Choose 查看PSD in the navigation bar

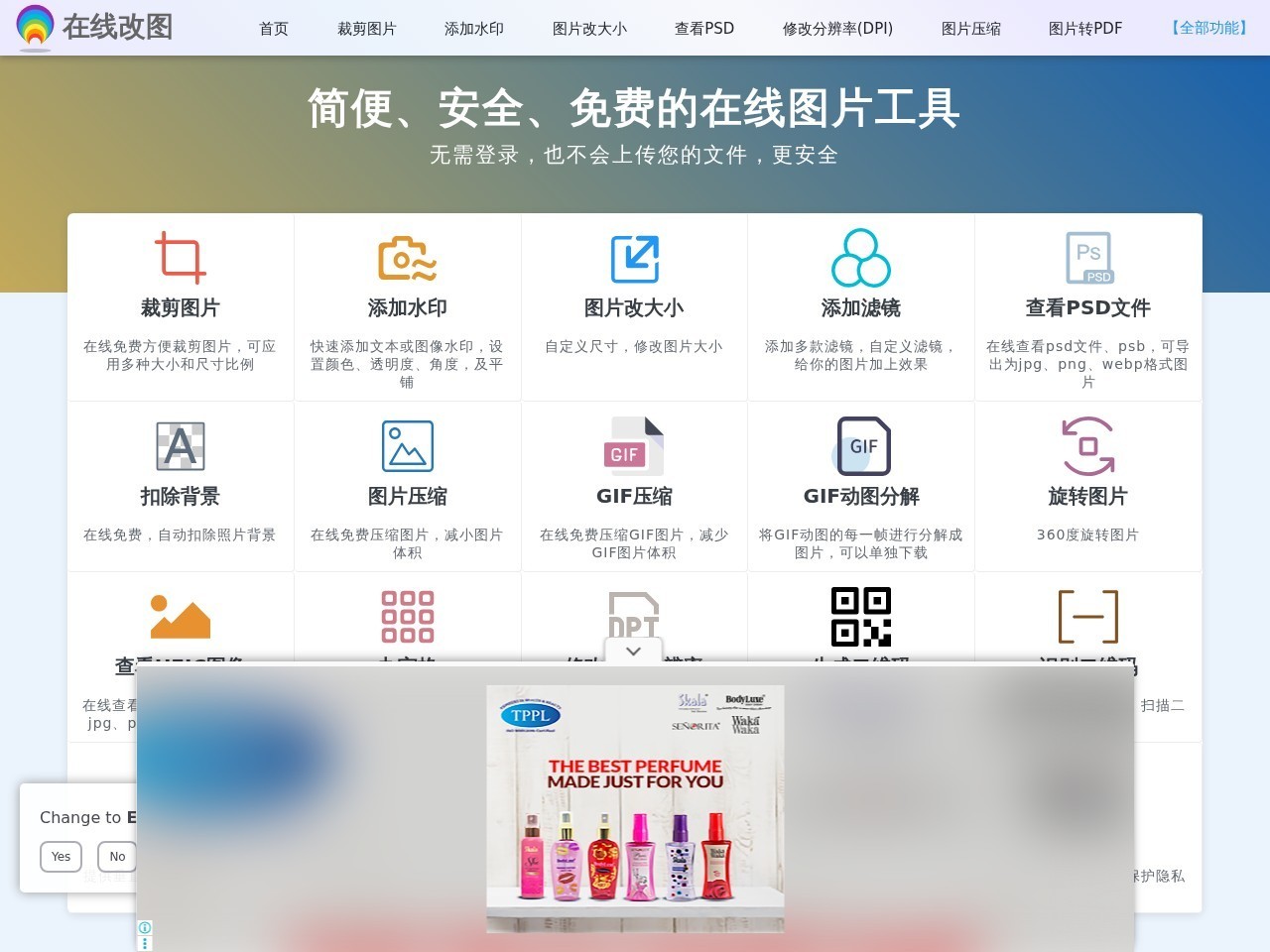704,29
